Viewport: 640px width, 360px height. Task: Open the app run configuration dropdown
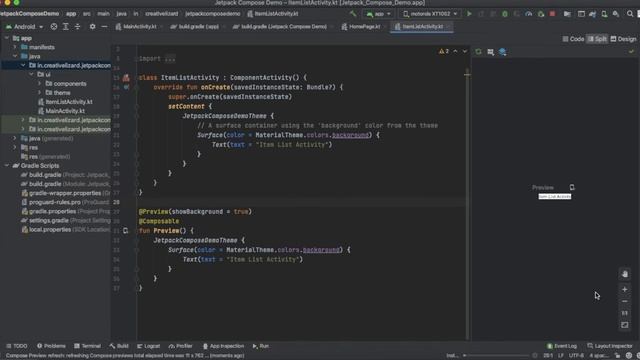(378, 14)
